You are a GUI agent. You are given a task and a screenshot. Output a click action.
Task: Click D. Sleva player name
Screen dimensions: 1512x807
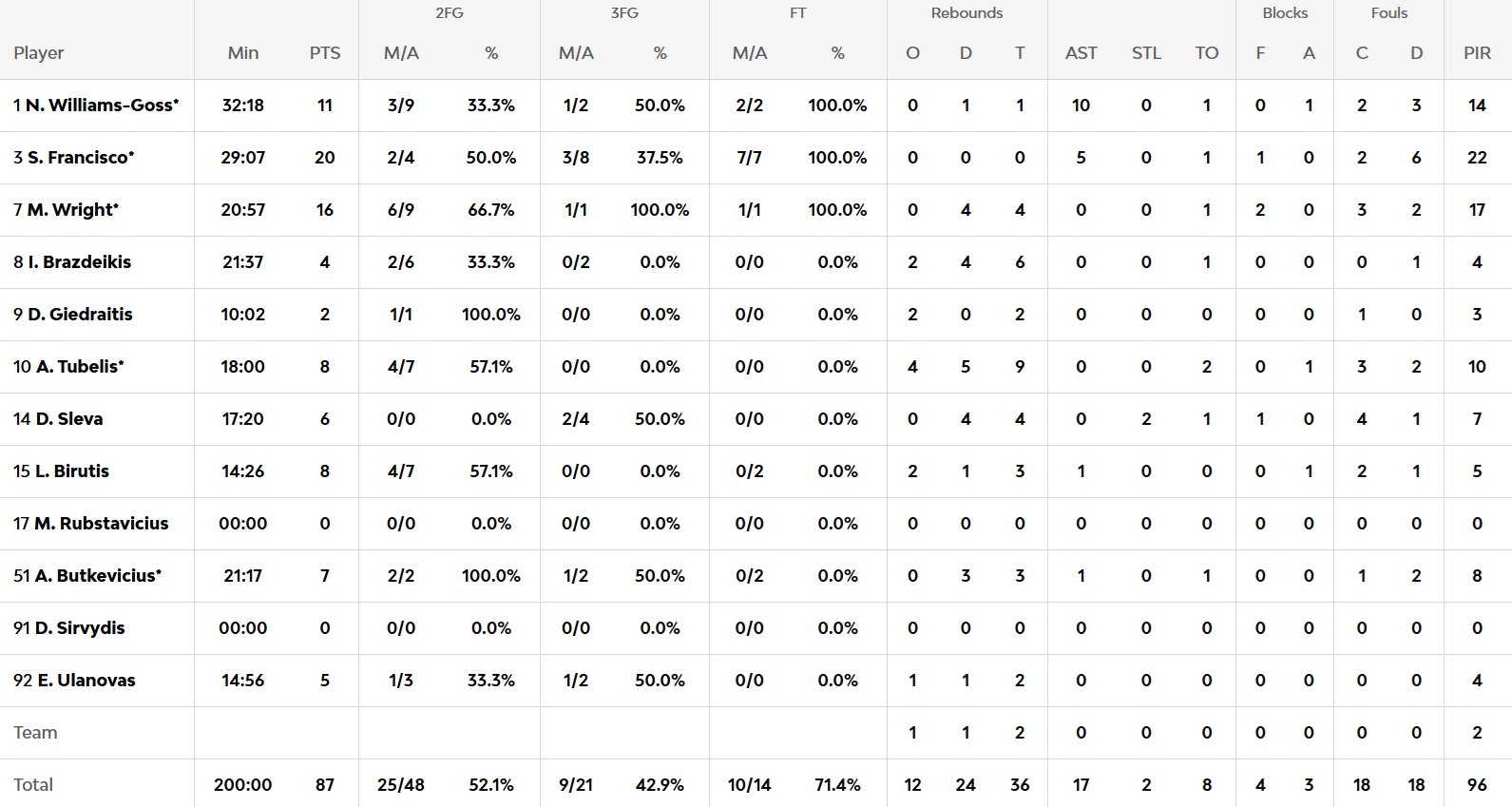point(68,419)
